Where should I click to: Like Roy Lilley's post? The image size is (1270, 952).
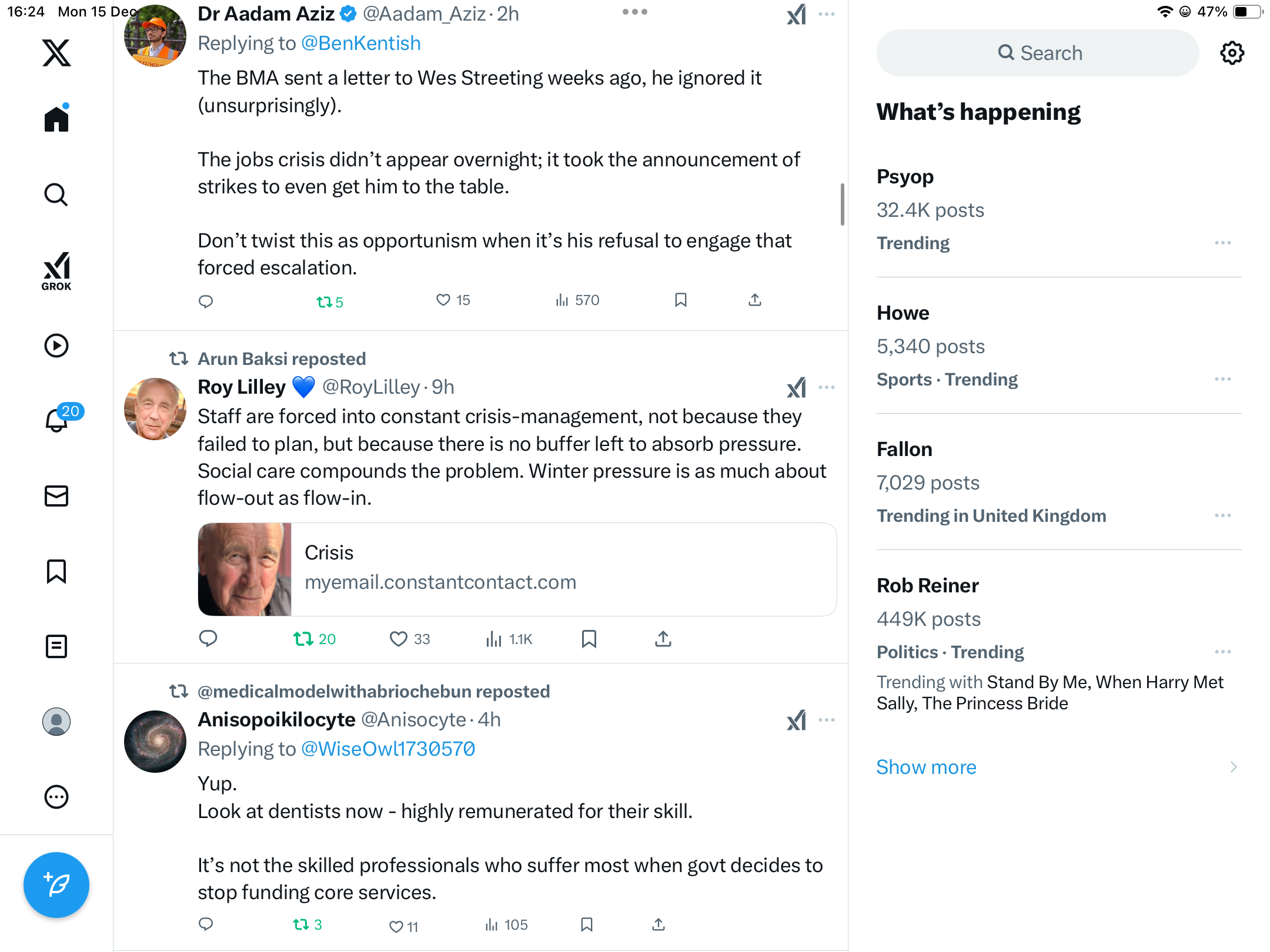coord(399,639)
